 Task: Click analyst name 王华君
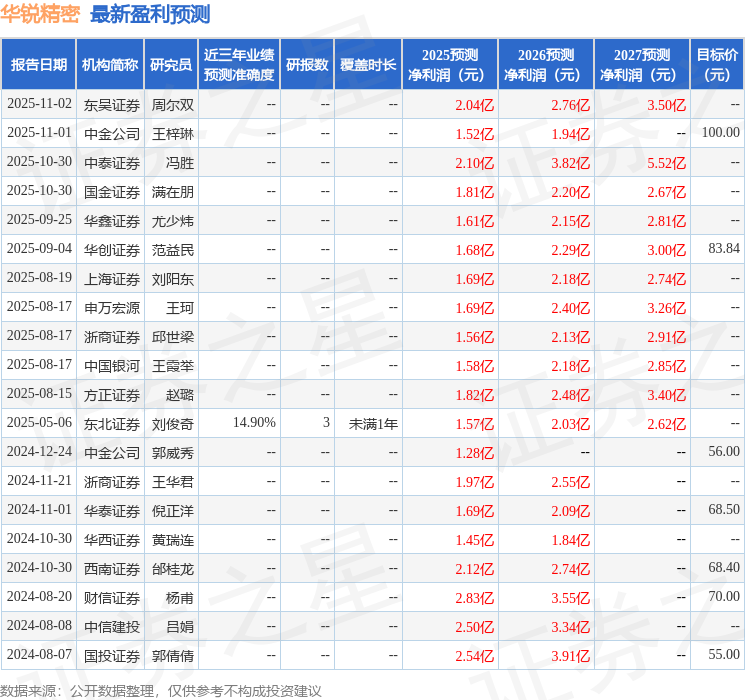pyautogui.click(x=173, y=482)
